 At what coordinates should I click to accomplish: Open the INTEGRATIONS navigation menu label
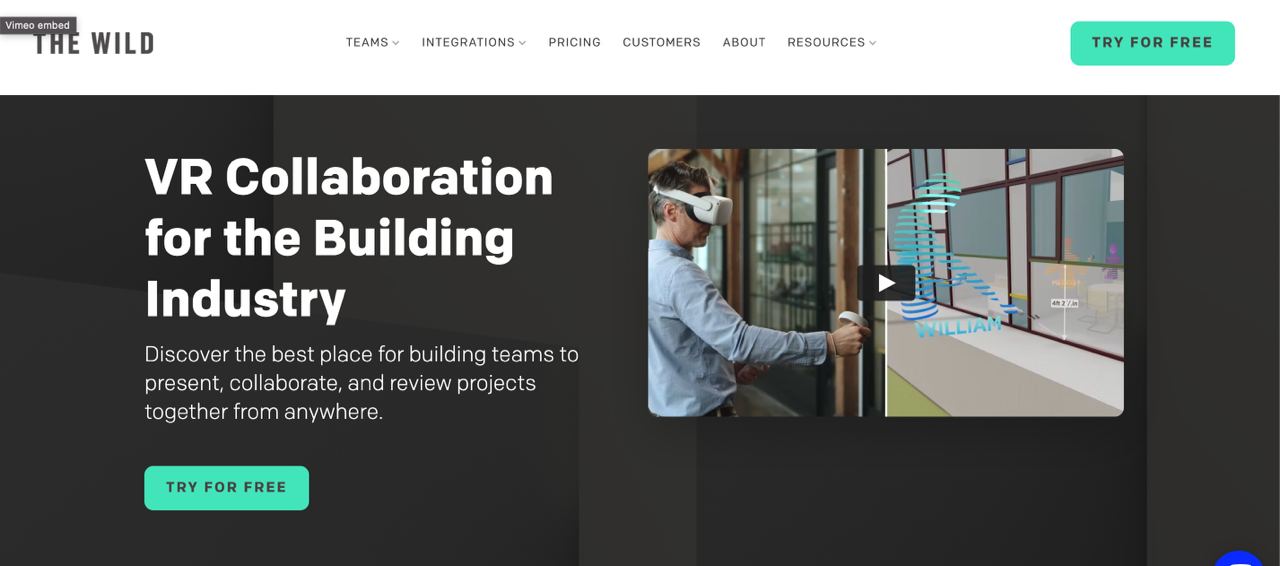(468, 42)
